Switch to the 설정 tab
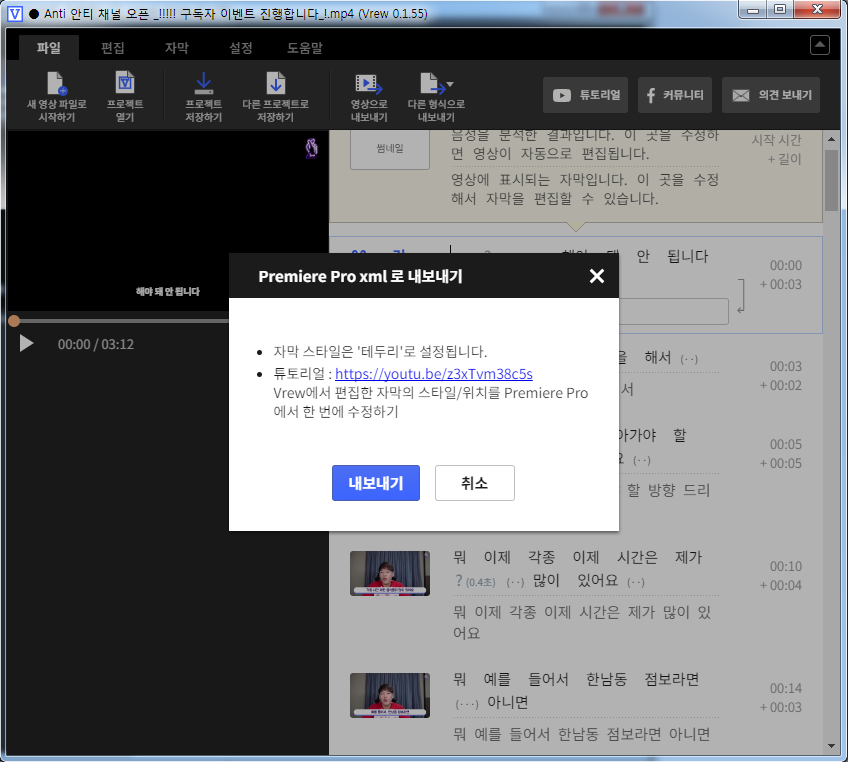Viewport: 848px width, 762px height. (241, 48)
